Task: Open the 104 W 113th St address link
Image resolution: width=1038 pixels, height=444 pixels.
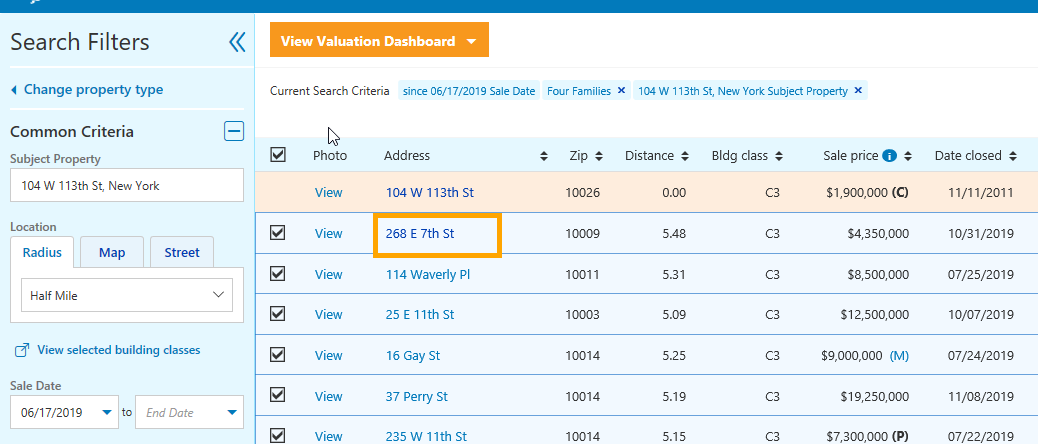Action: coord(430,193)
